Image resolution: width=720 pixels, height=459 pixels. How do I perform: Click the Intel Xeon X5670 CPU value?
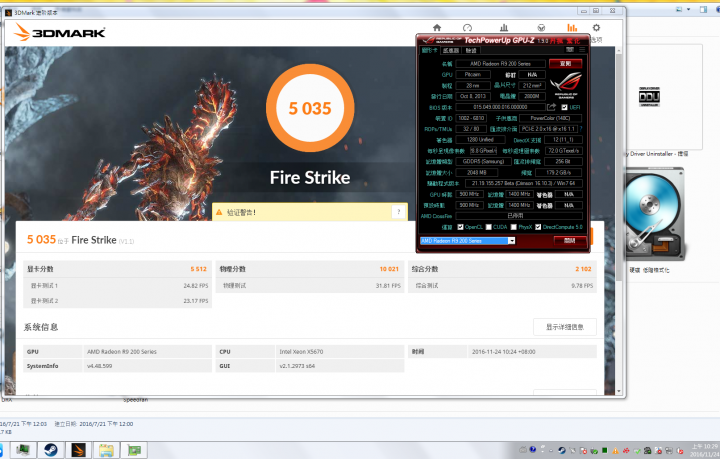[301, 352]
